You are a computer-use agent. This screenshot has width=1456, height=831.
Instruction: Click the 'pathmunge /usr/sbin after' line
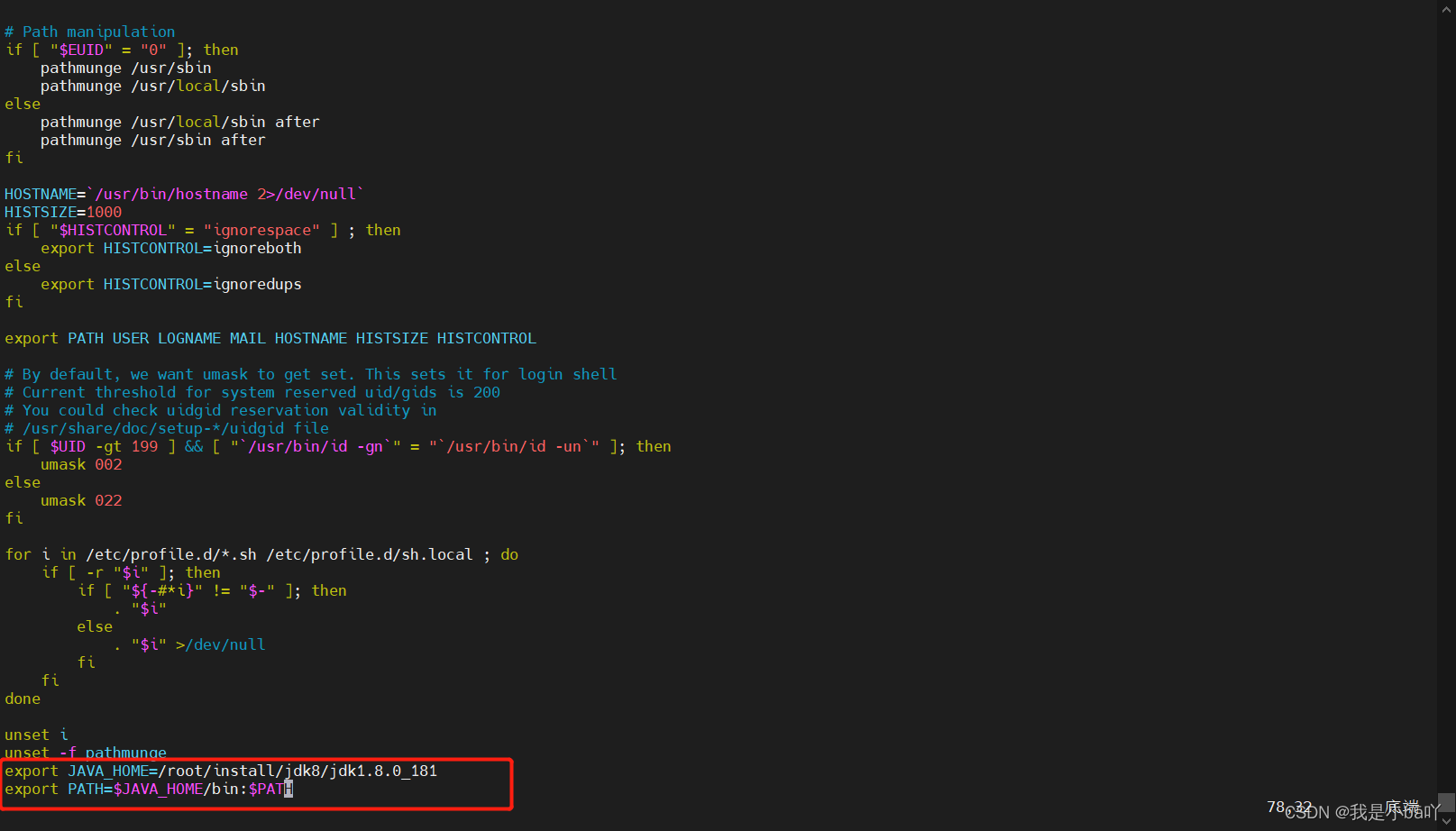click(153, 140)
